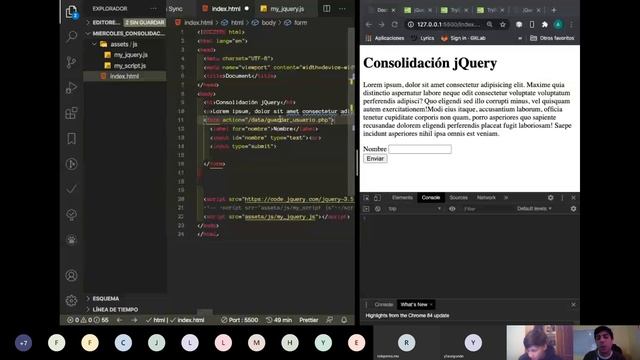Image resolution: width=640 pixels, height=360 pixels.
Task: Open the Lyrics bookmark
Action: tap(423, 38)
